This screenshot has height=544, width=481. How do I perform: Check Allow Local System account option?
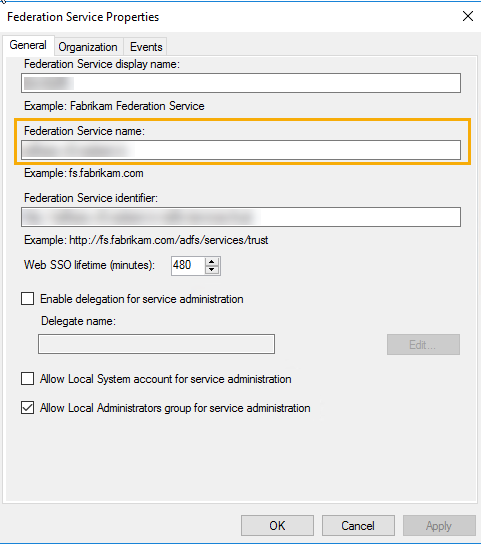[27, 379]
